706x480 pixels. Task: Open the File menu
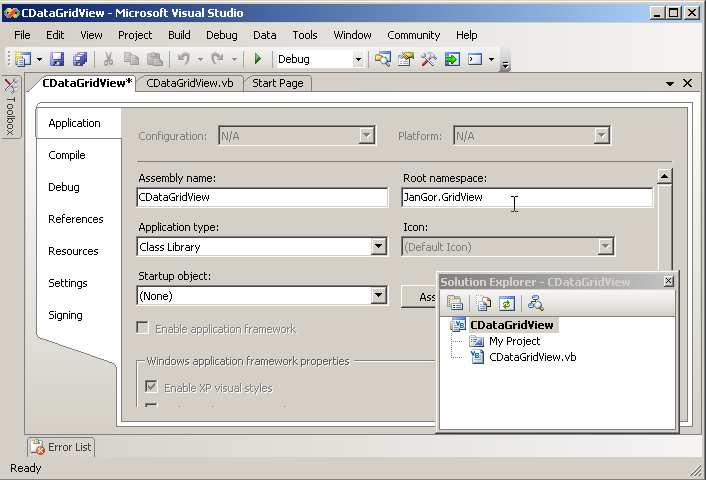[x=22, y=35]
